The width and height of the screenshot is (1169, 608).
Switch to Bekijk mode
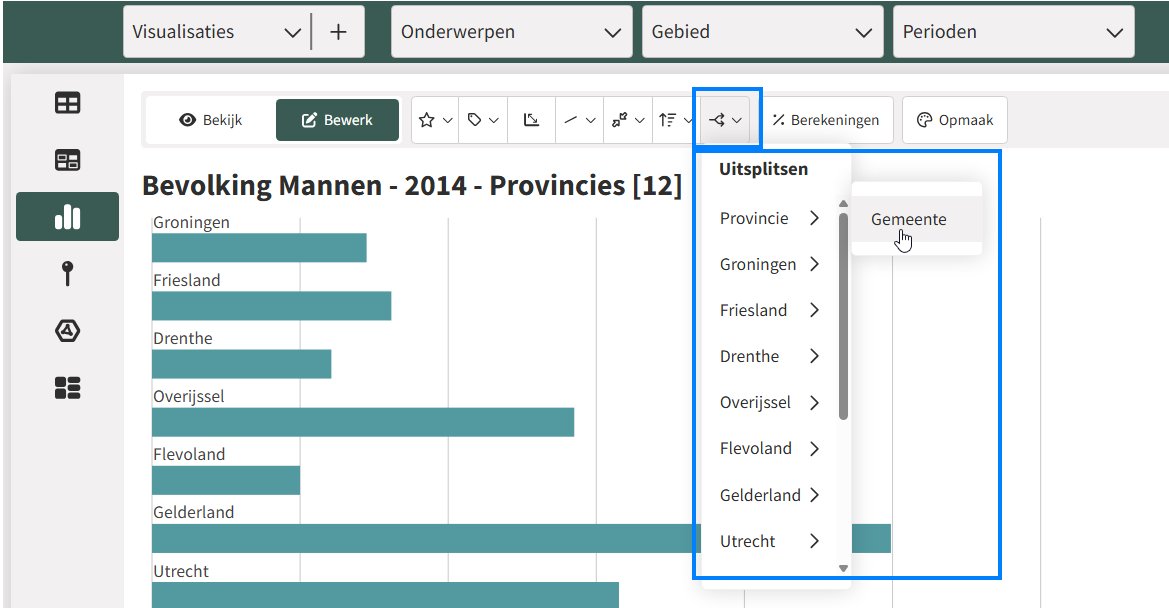(x=210, y=119)
